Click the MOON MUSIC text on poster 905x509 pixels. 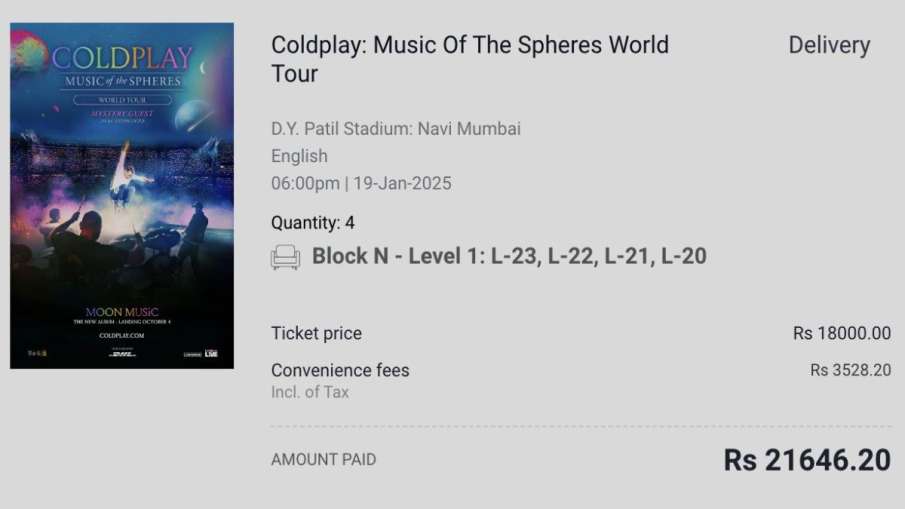(x=122, y=312)
